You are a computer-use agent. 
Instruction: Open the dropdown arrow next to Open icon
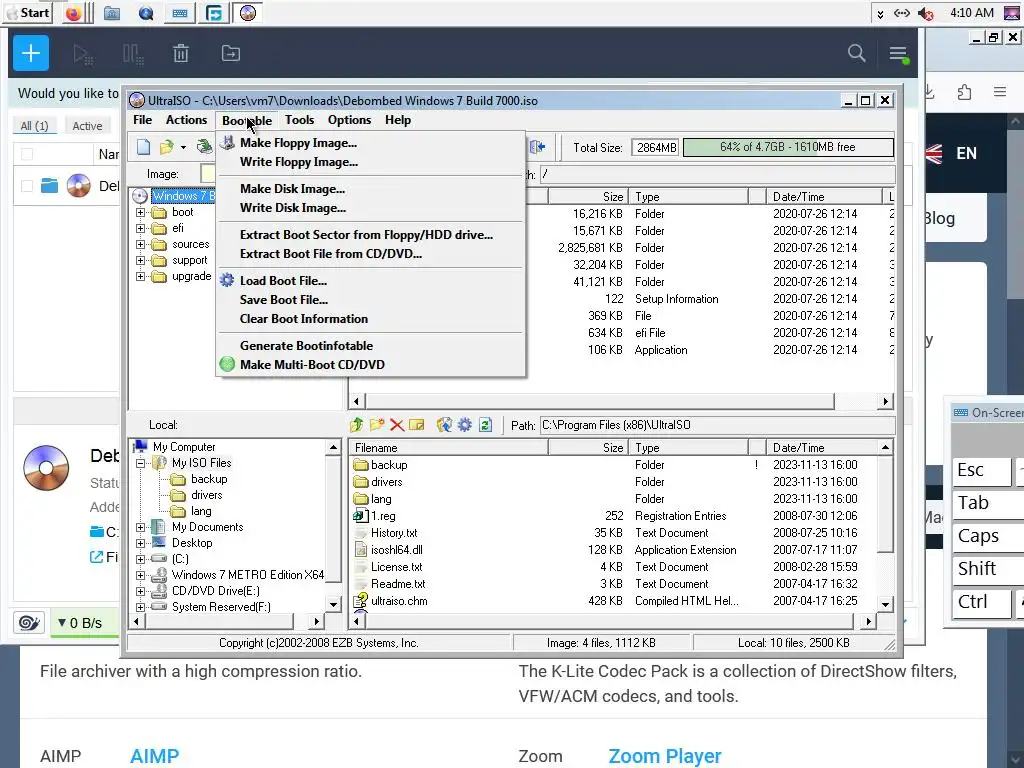[184, 148]
